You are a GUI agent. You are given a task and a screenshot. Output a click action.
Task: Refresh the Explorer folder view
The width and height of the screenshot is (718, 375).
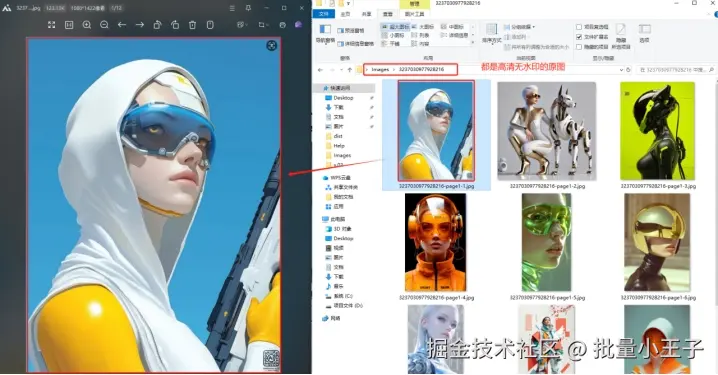point(629,70)
